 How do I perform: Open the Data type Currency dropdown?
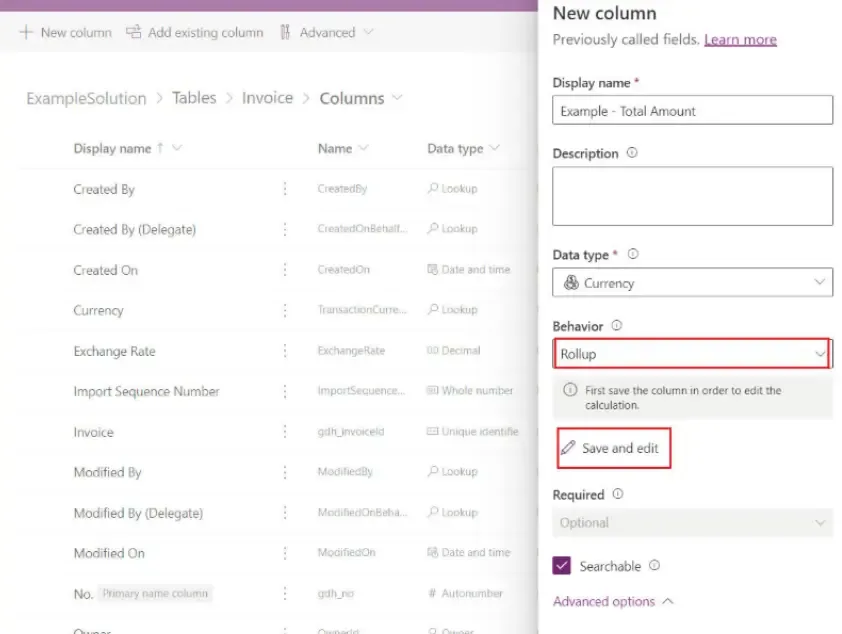click(x=692, y=283)
